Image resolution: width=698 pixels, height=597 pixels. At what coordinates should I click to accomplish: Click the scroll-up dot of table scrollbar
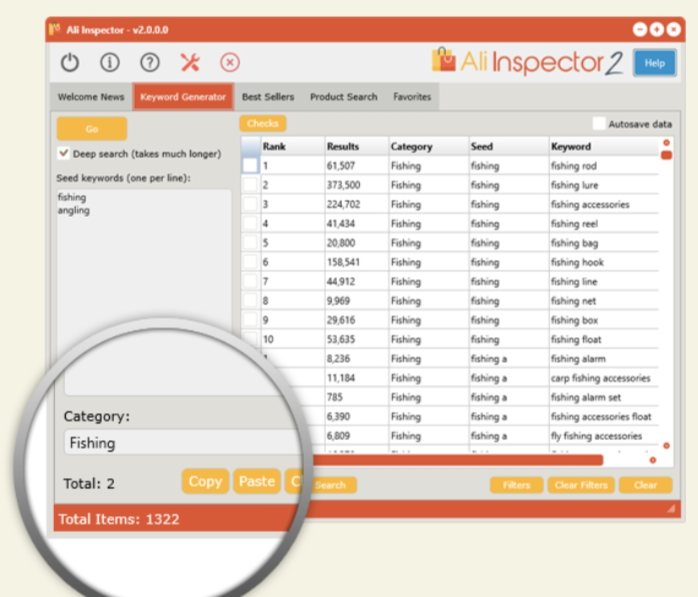[x=666, y=142]
